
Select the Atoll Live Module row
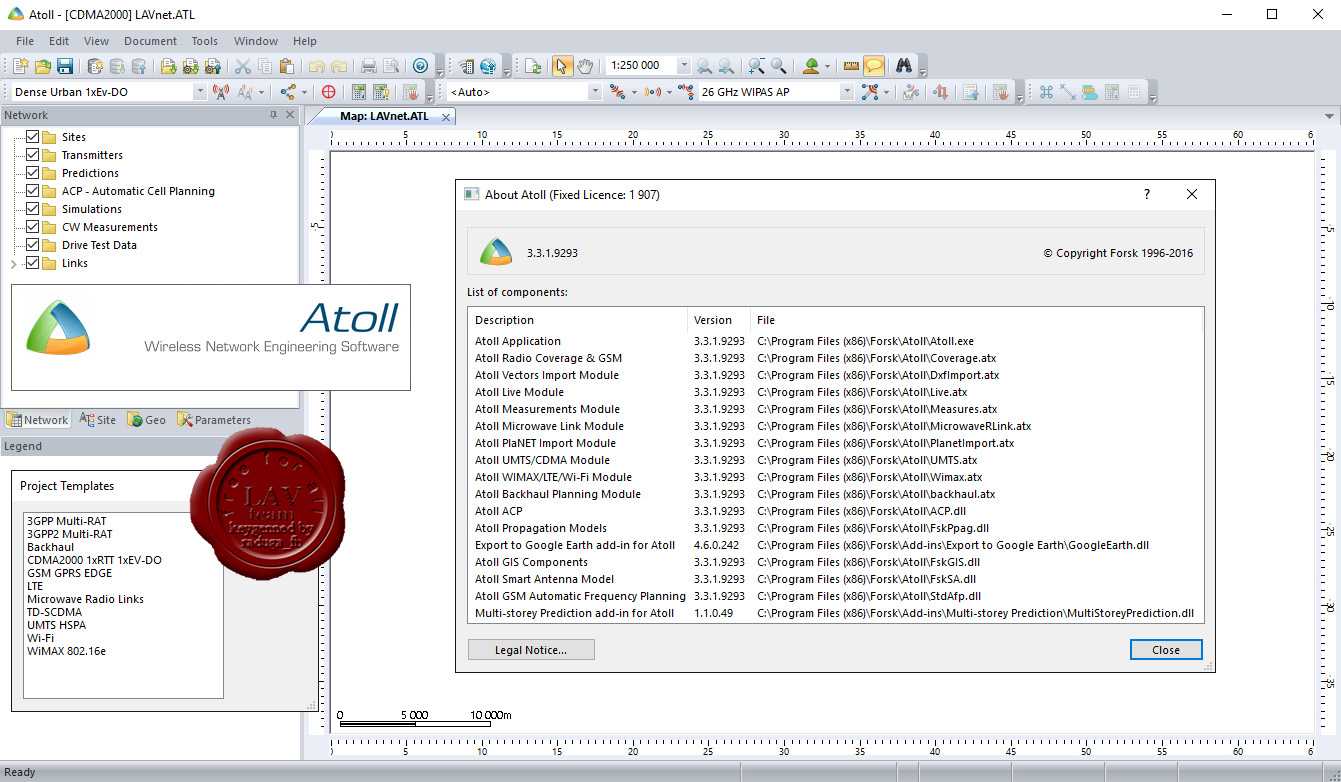pyautogui.click(x=835, y=392)
